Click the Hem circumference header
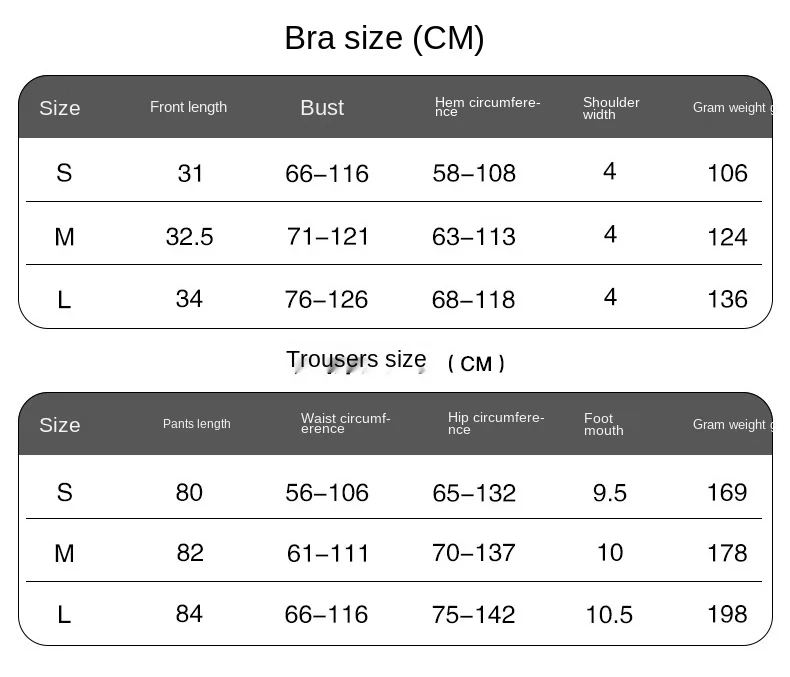 tap(487, 107)
